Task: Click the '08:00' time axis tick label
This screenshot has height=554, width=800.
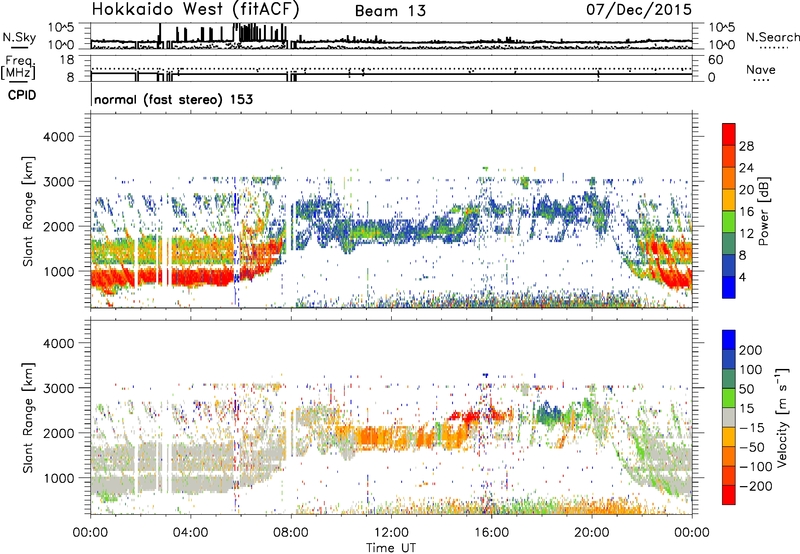Action: click(x=291, y=533)
